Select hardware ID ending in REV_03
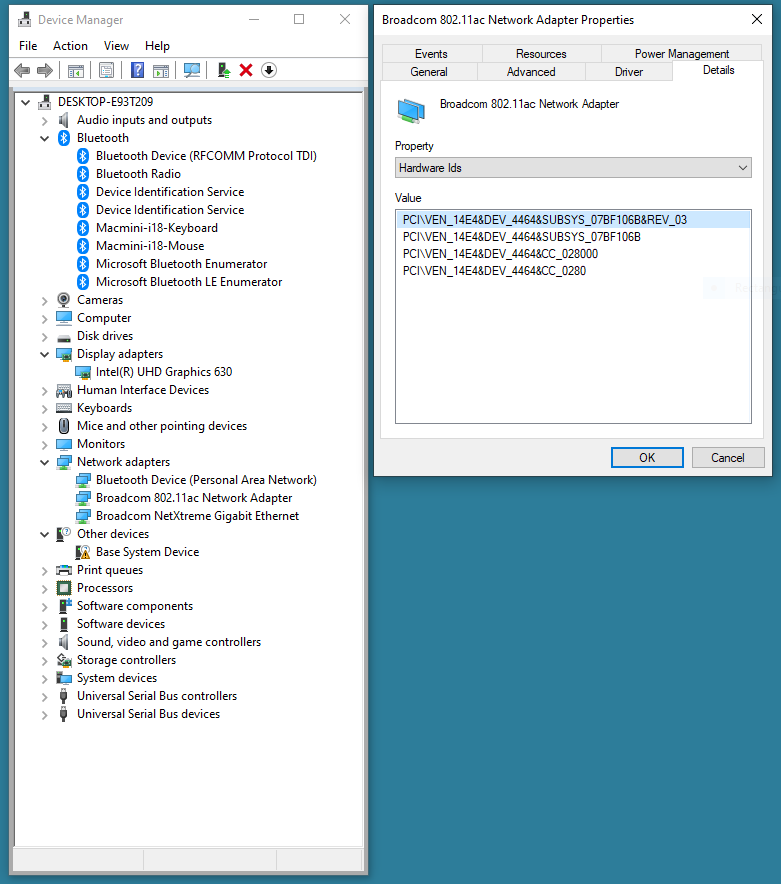 coord(573,220)
